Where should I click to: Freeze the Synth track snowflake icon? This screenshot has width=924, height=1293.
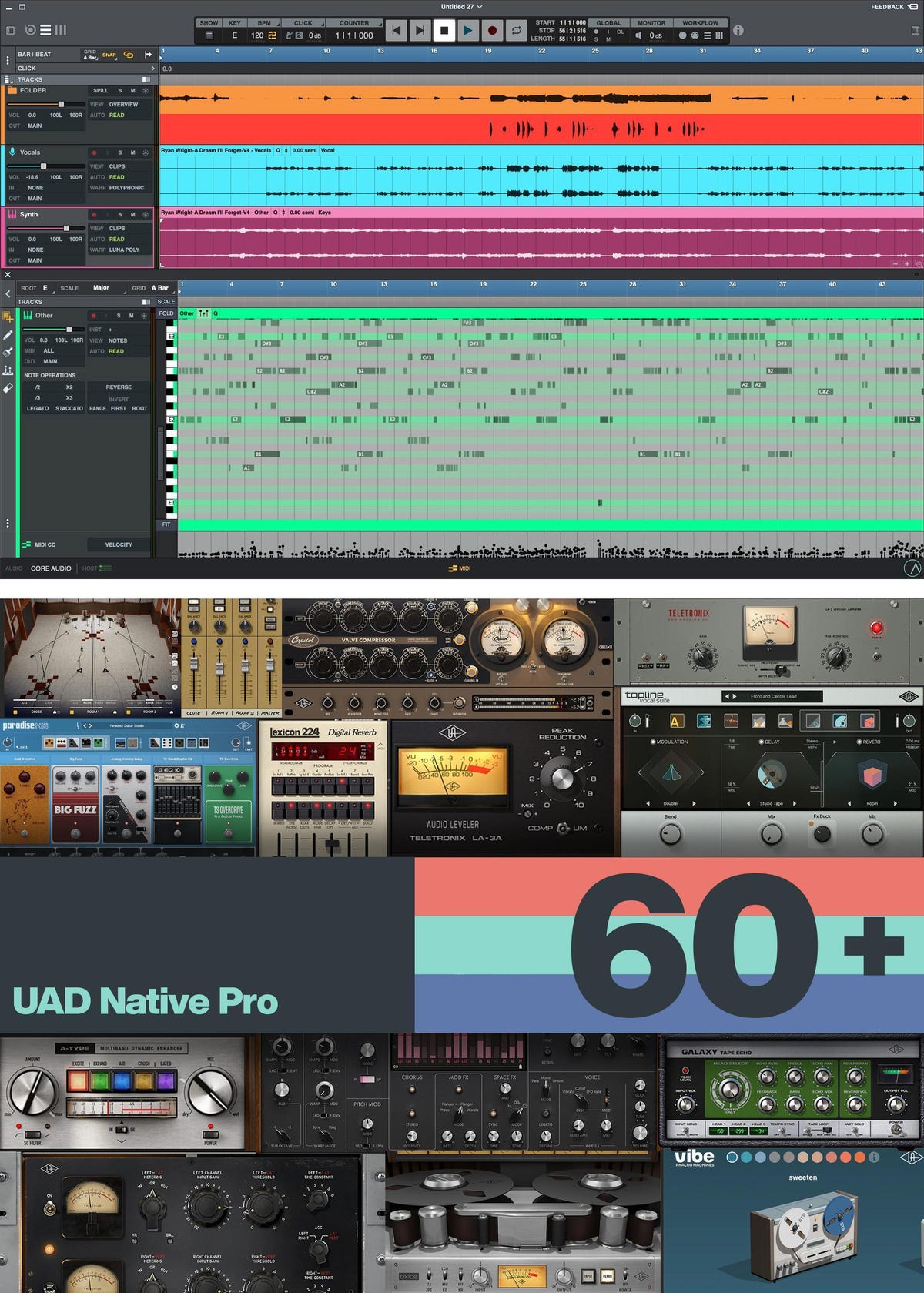click(146, 215)
